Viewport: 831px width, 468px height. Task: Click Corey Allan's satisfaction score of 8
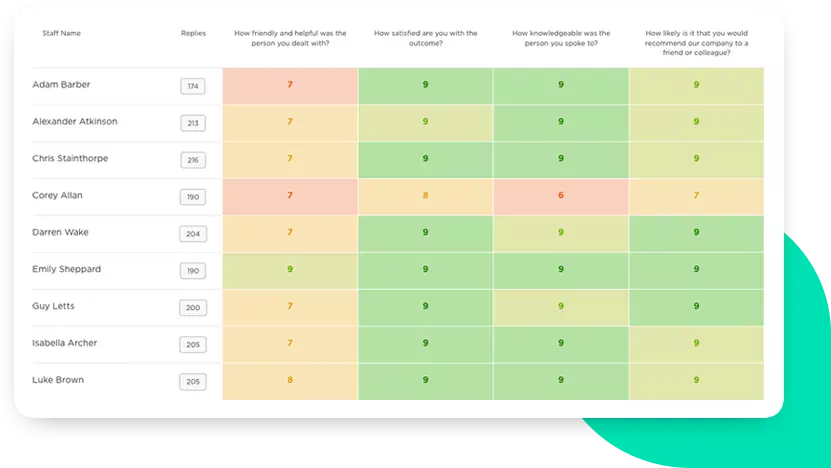[x=426, y=197]
